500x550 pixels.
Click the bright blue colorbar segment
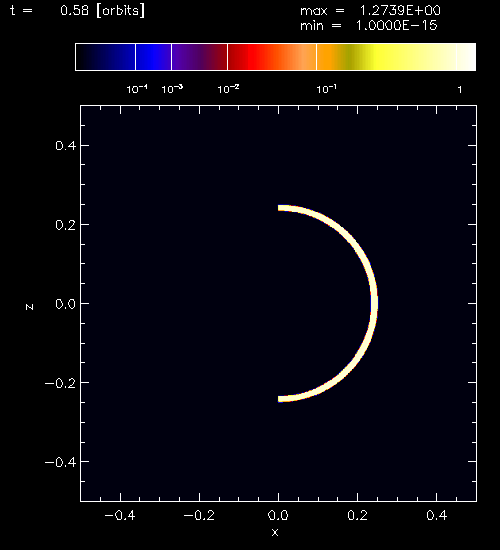click(153, 57)
